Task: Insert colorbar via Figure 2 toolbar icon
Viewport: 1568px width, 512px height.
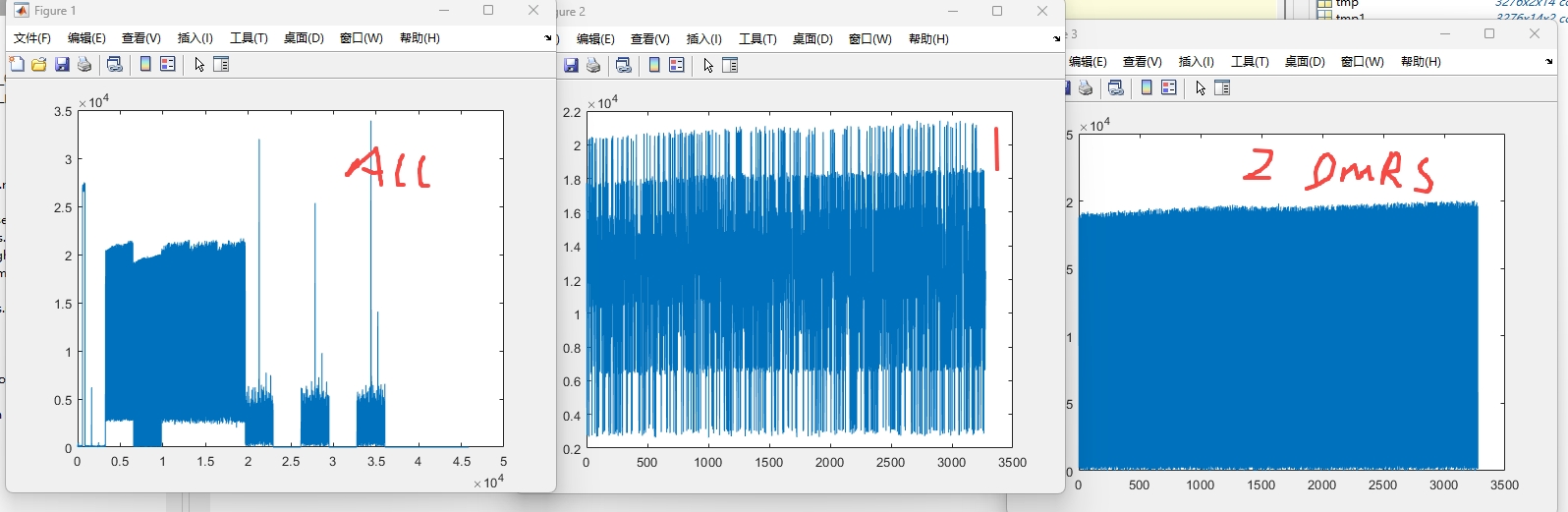Action: pos(654,65)
